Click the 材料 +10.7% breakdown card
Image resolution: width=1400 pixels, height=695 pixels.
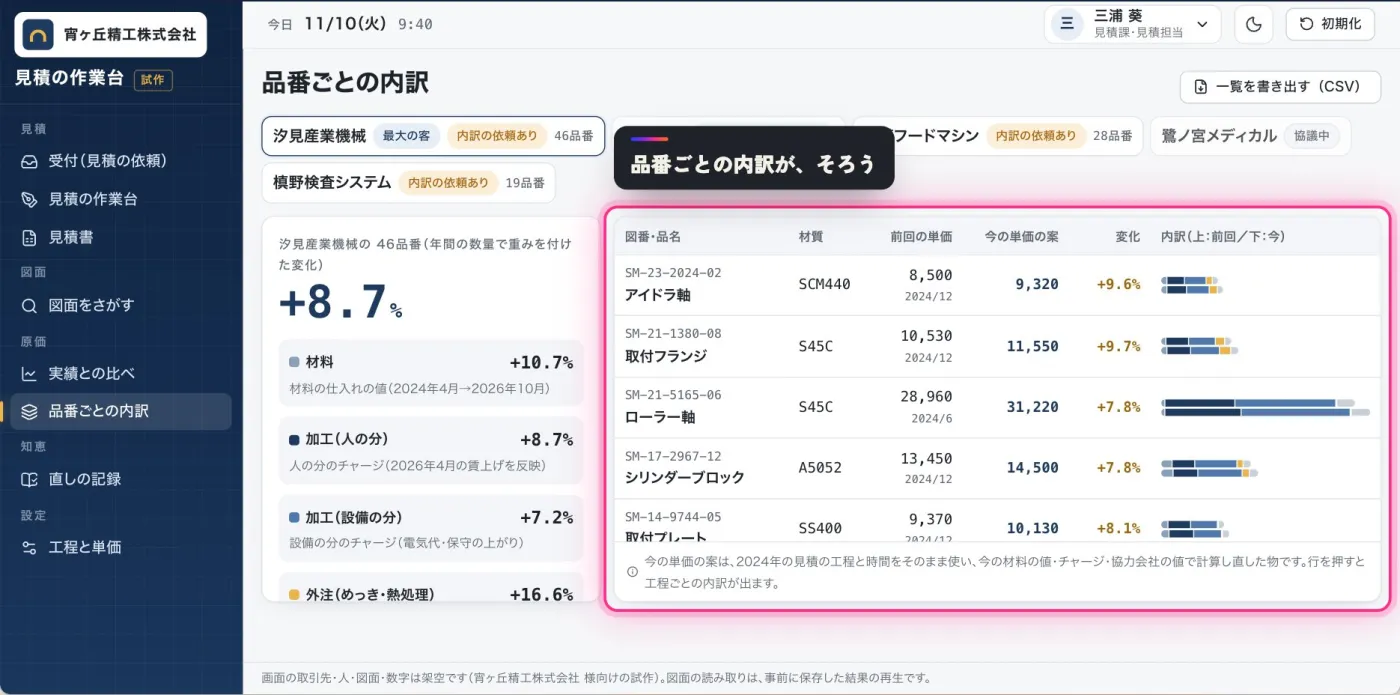[x=431, y=373]
